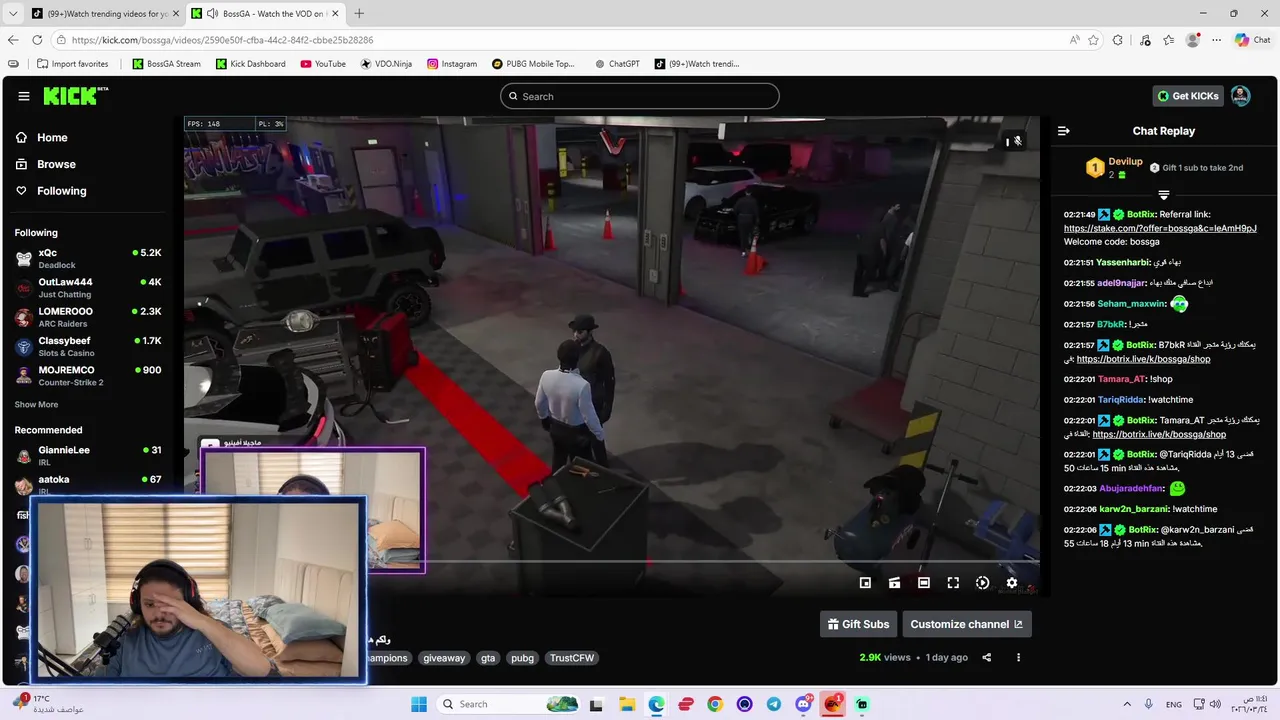The width and height of the screenshot is (1280, 720).
Task: Open playback speed control in player
Action: [982, 583]
